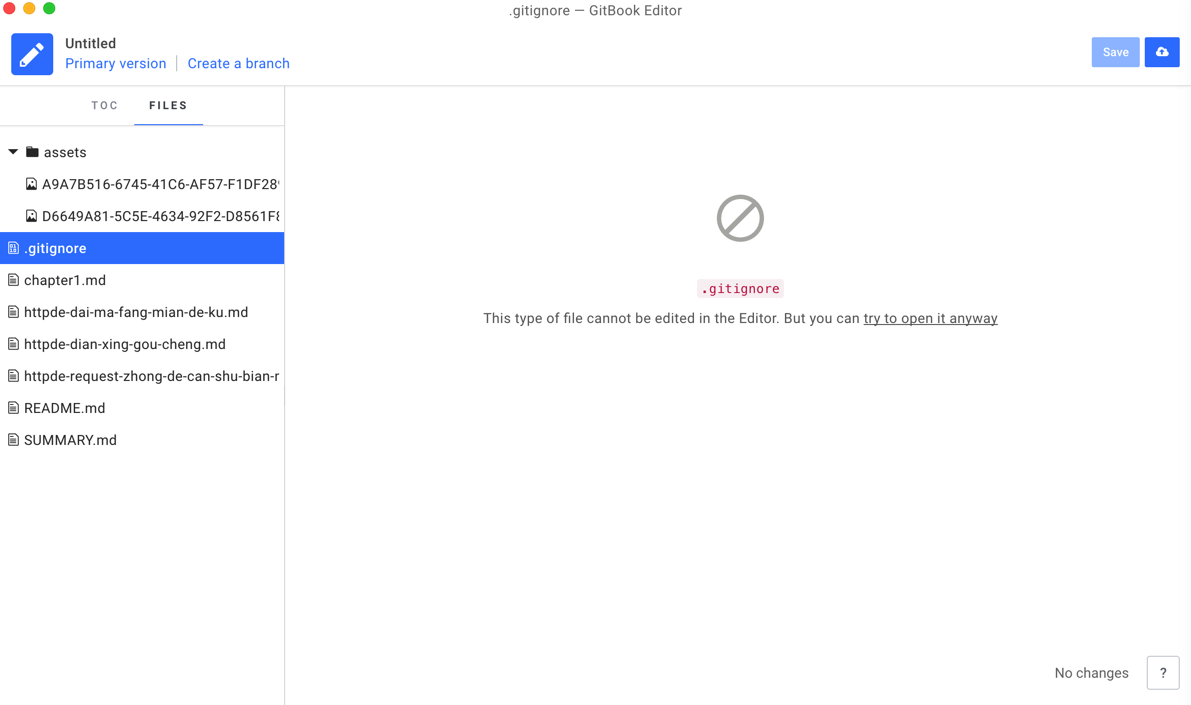Click the assets folder icon
The height and width of the screenshot is (705, 1191).
(32, 152)
